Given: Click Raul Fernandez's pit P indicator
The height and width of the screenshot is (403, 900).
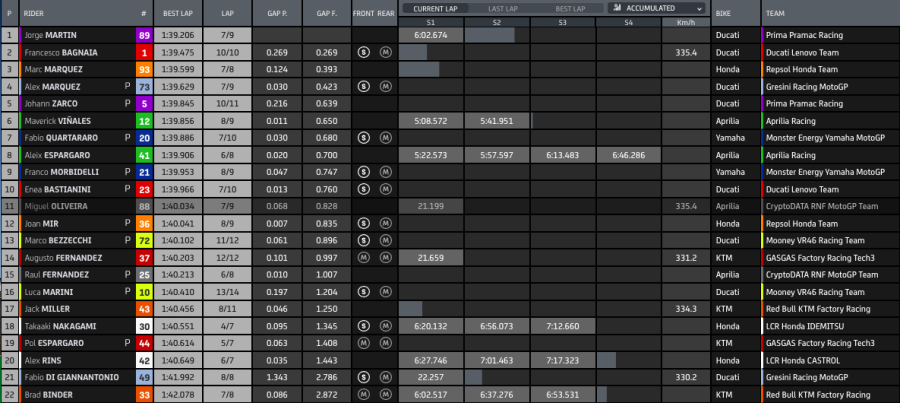Looking at the screenshot, I should 127,274.
